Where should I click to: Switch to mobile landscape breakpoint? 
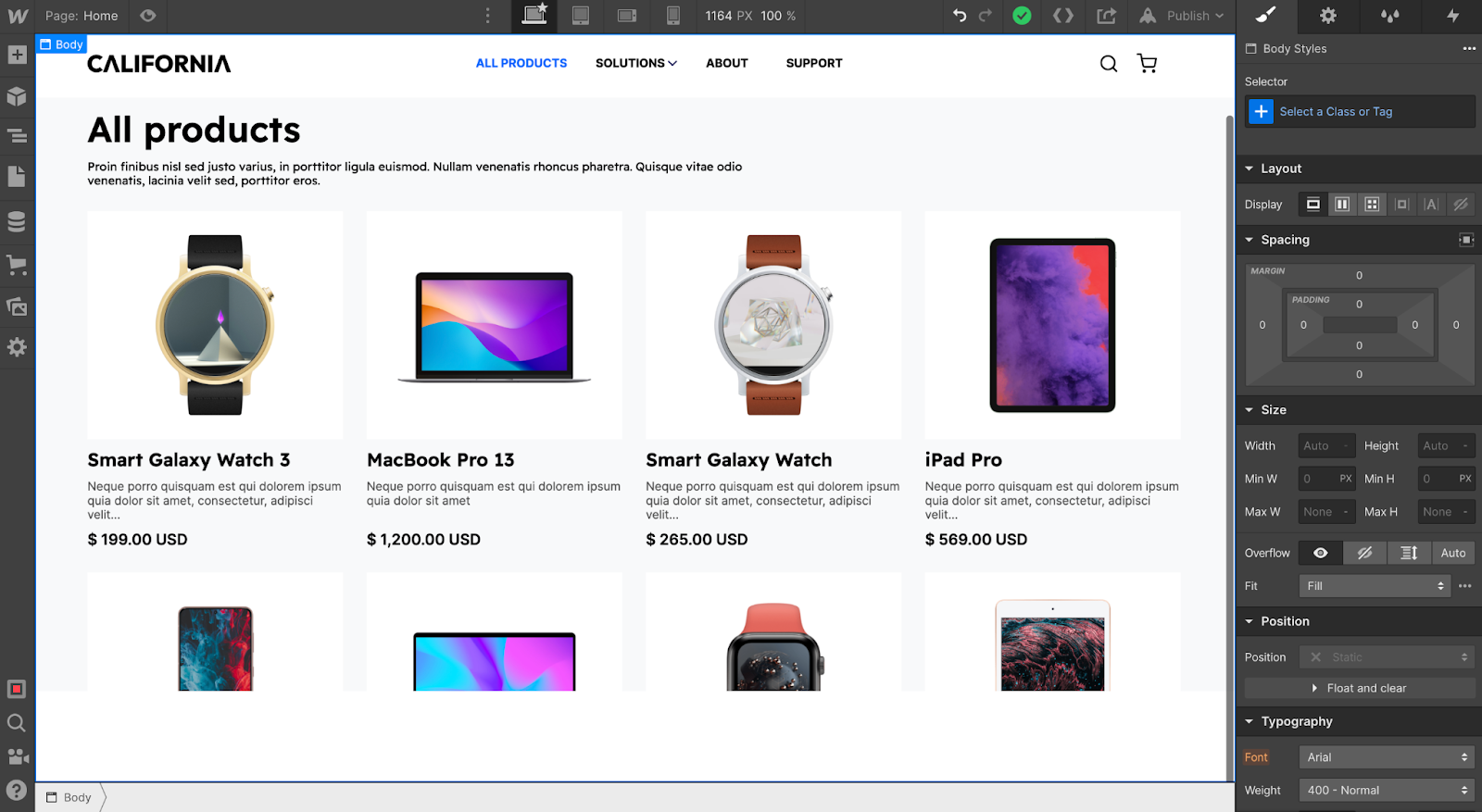click(x=627, y=16)
